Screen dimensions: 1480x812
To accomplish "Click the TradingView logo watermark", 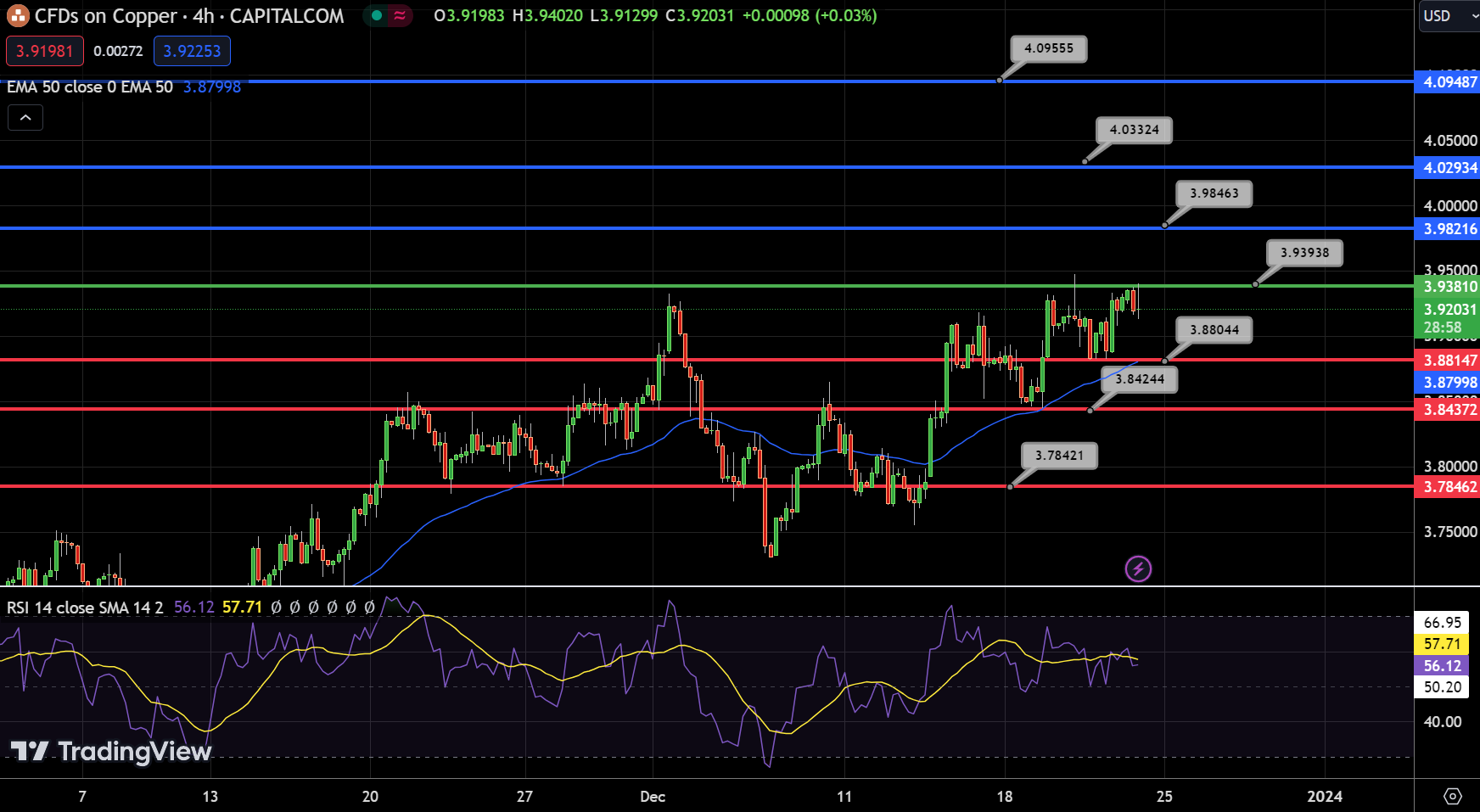I will tap(109, 751).
